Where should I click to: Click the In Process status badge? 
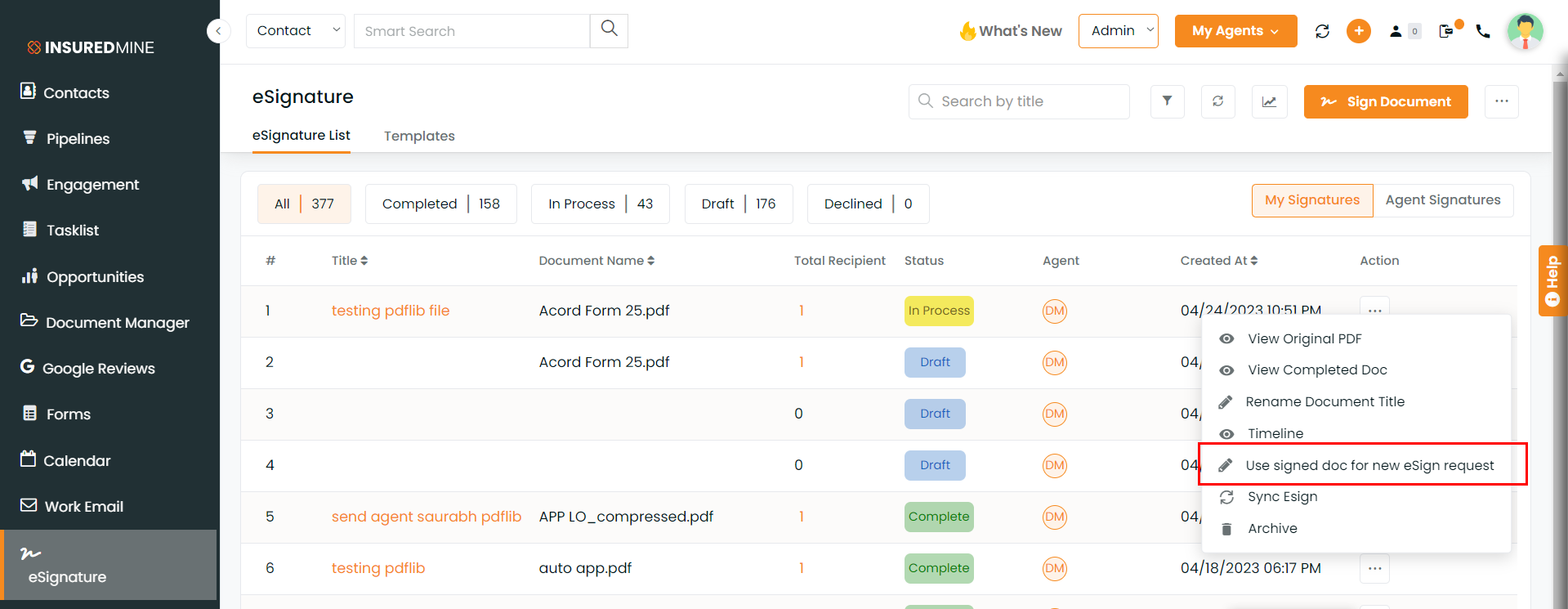(x=939, y=311)
